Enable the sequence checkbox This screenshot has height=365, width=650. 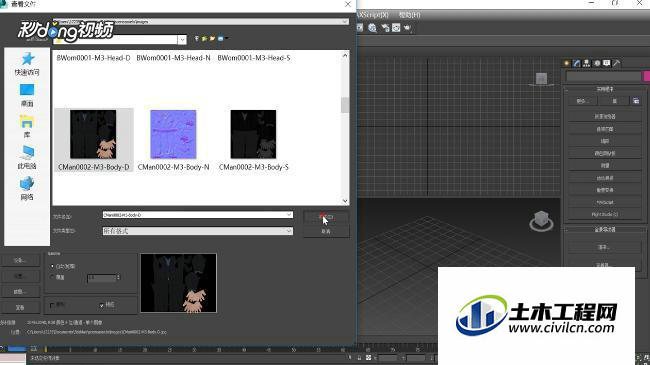point(52,305)
